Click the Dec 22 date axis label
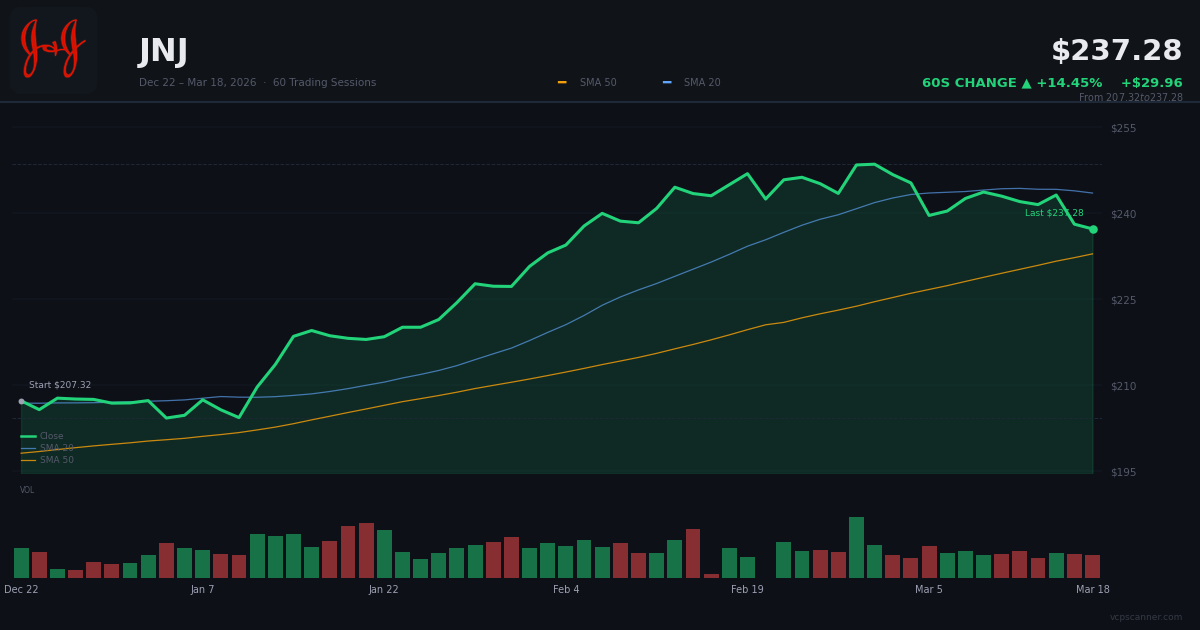The height and width of the screenshot is (630, 1200). [x=21, y=590]
